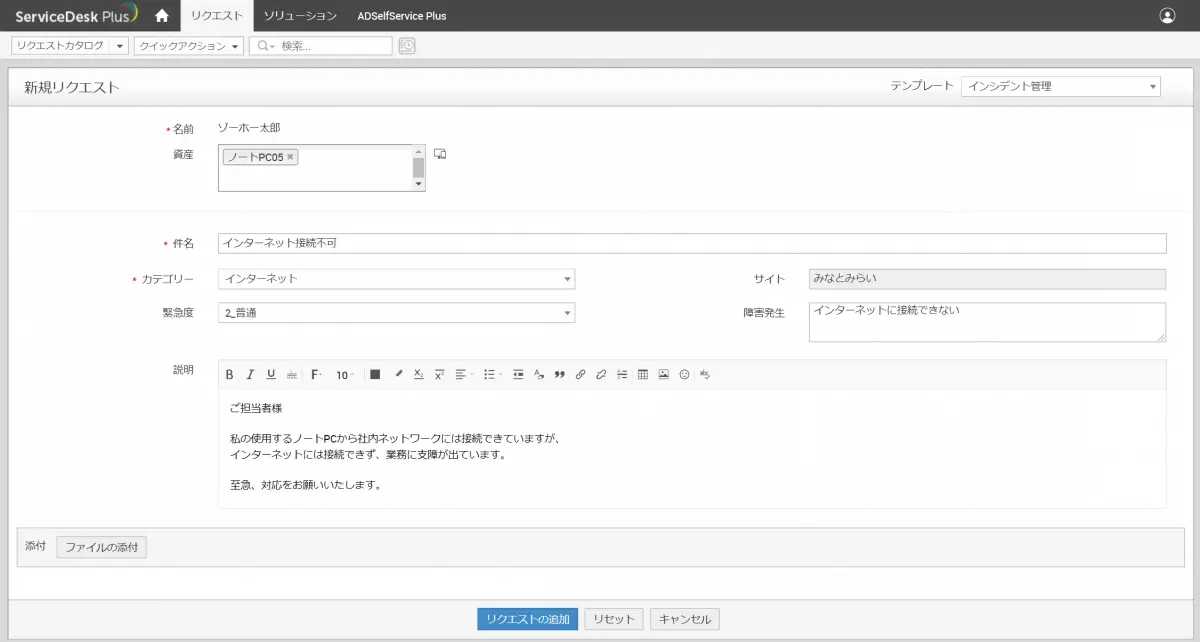Open the user profile icon
The height and width of the screenshot is (642, 1200).
pos(1167,16)
